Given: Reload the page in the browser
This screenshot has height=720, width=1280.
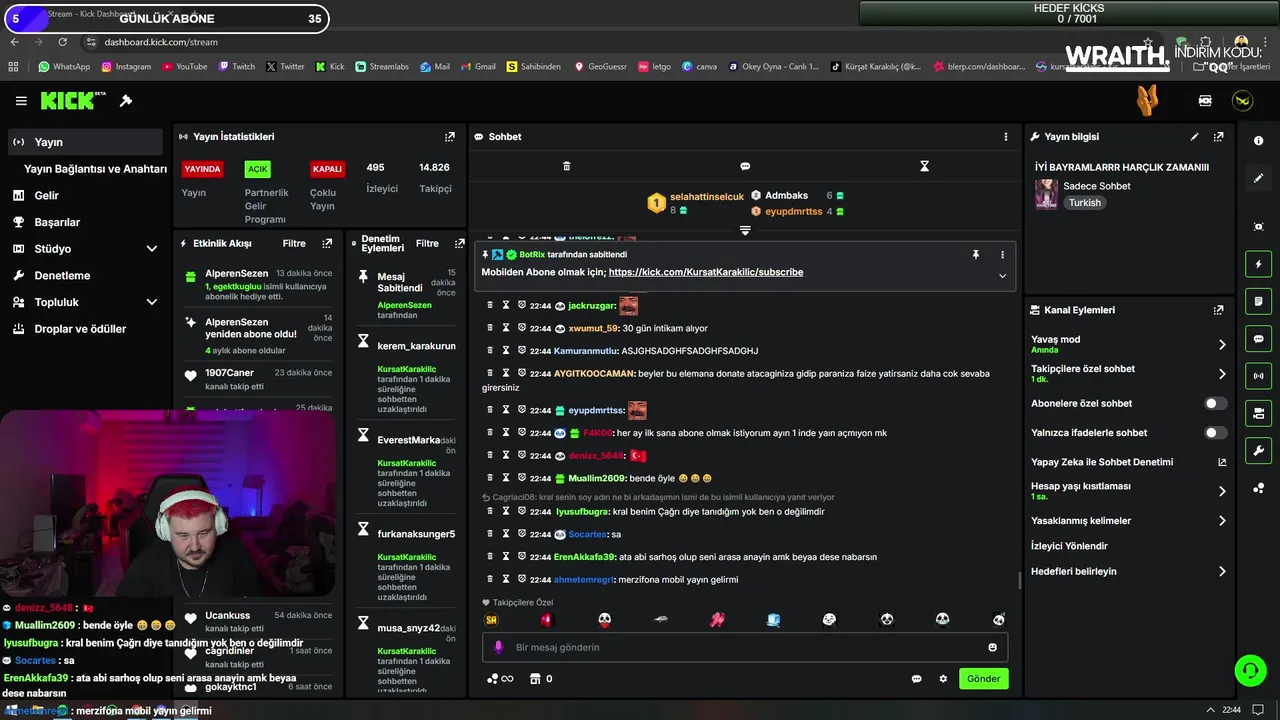Looking at the screenshot, I should click(63, 42).
